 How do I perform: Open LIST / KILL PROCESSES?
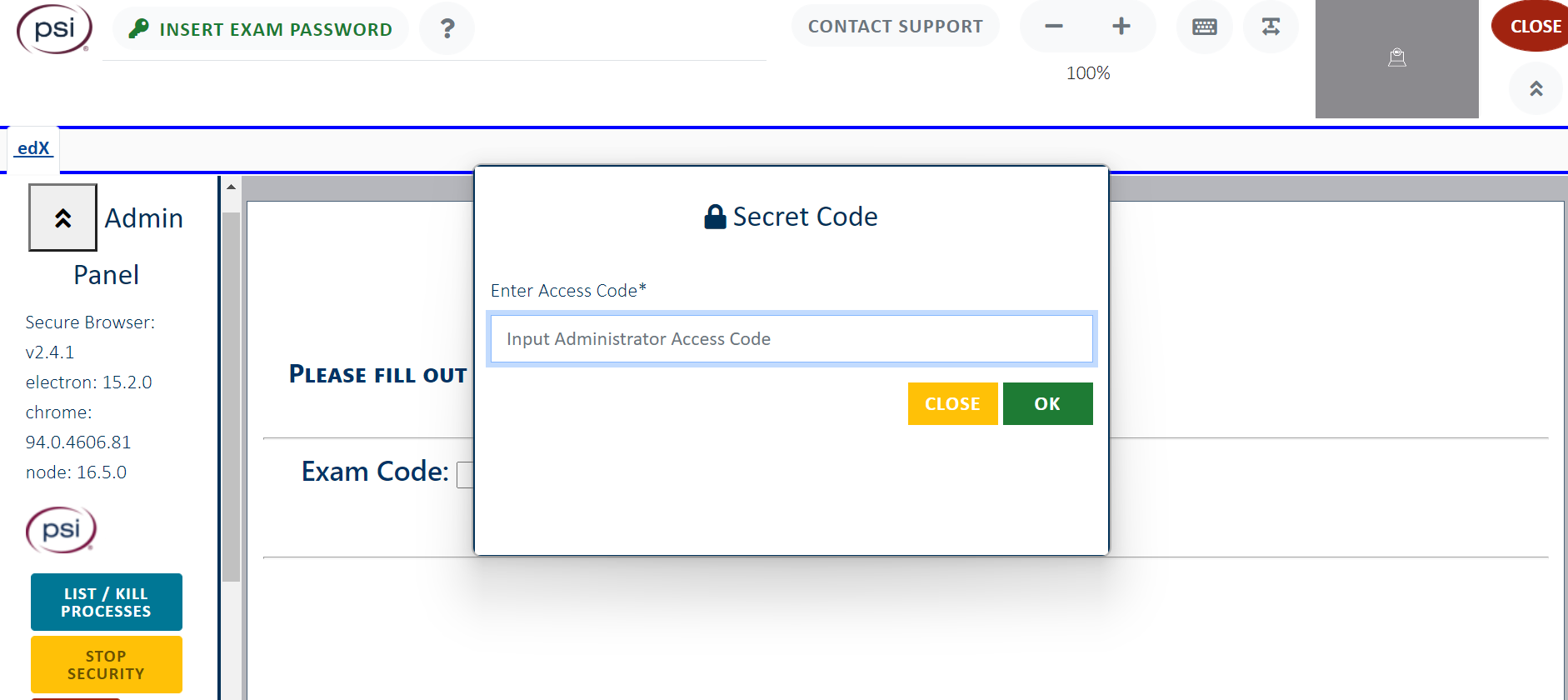[106, 602]
